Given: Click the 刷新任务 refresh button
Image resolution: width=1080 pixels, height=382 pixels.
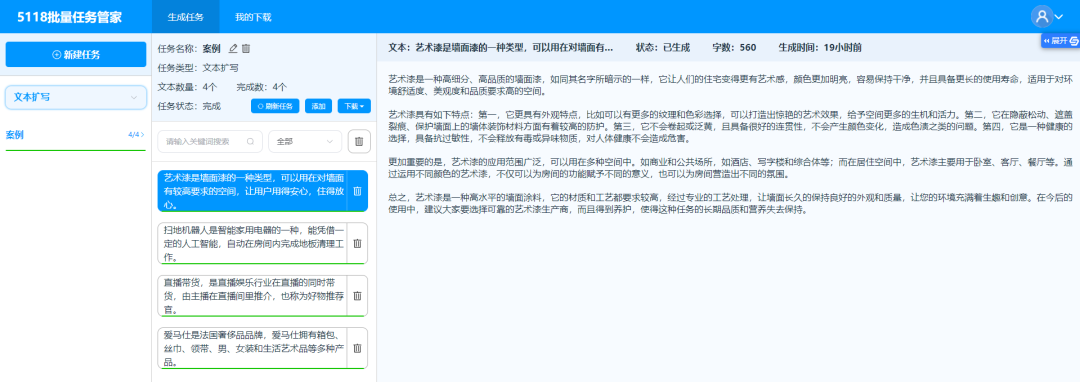Looking at the screenshot, I should pos(275,107).
